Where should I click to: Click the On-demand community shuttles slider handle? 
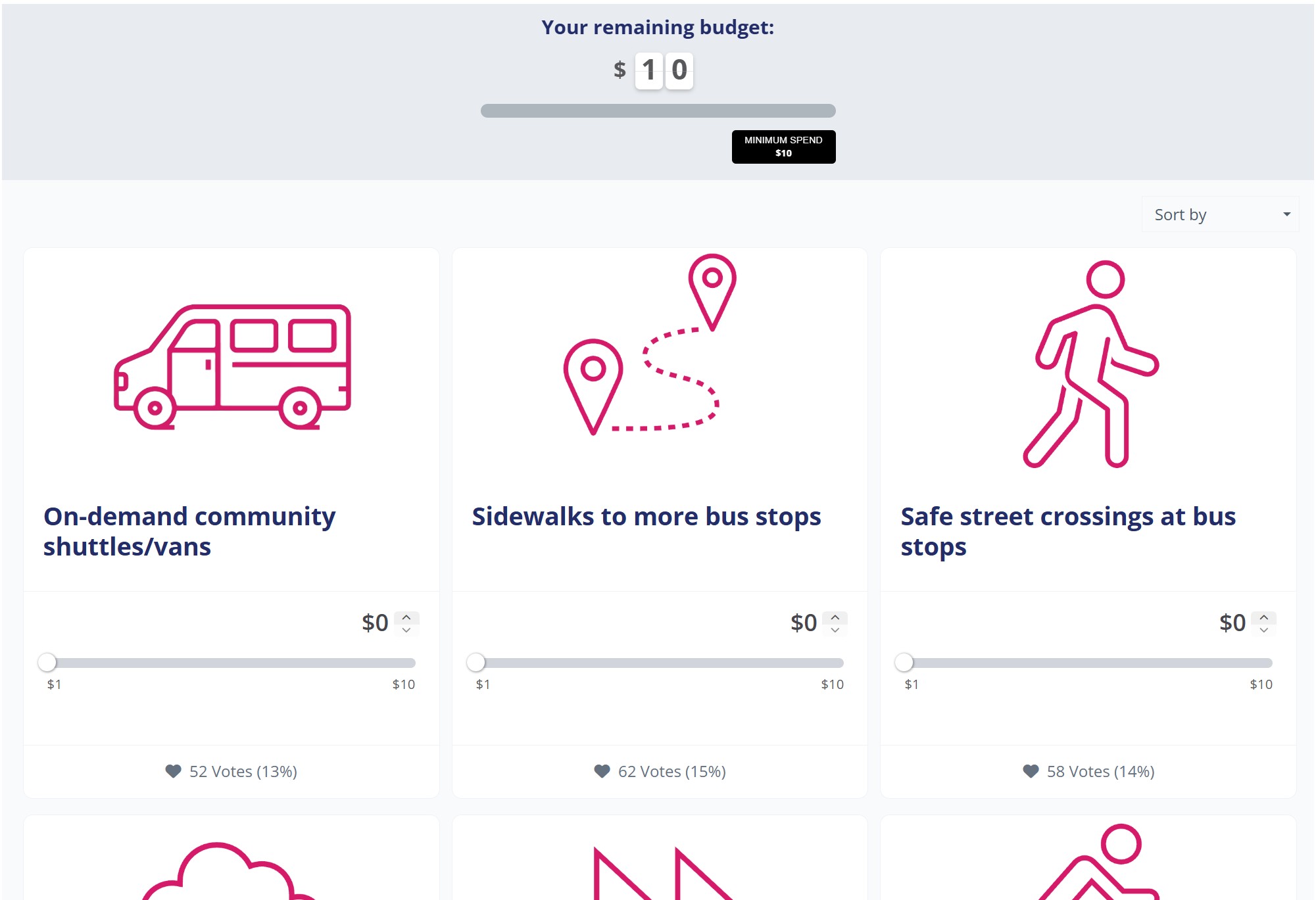tap(47, 662)
